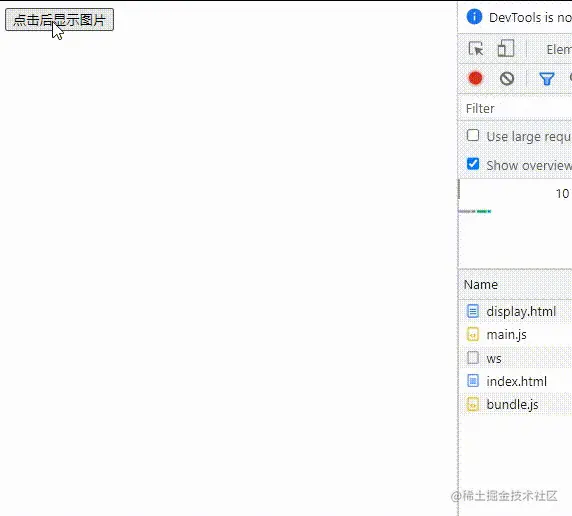Viewport: 572px width, 516px height.
Task: Toggle the network filter funnel icon
Action: (546, 78)
